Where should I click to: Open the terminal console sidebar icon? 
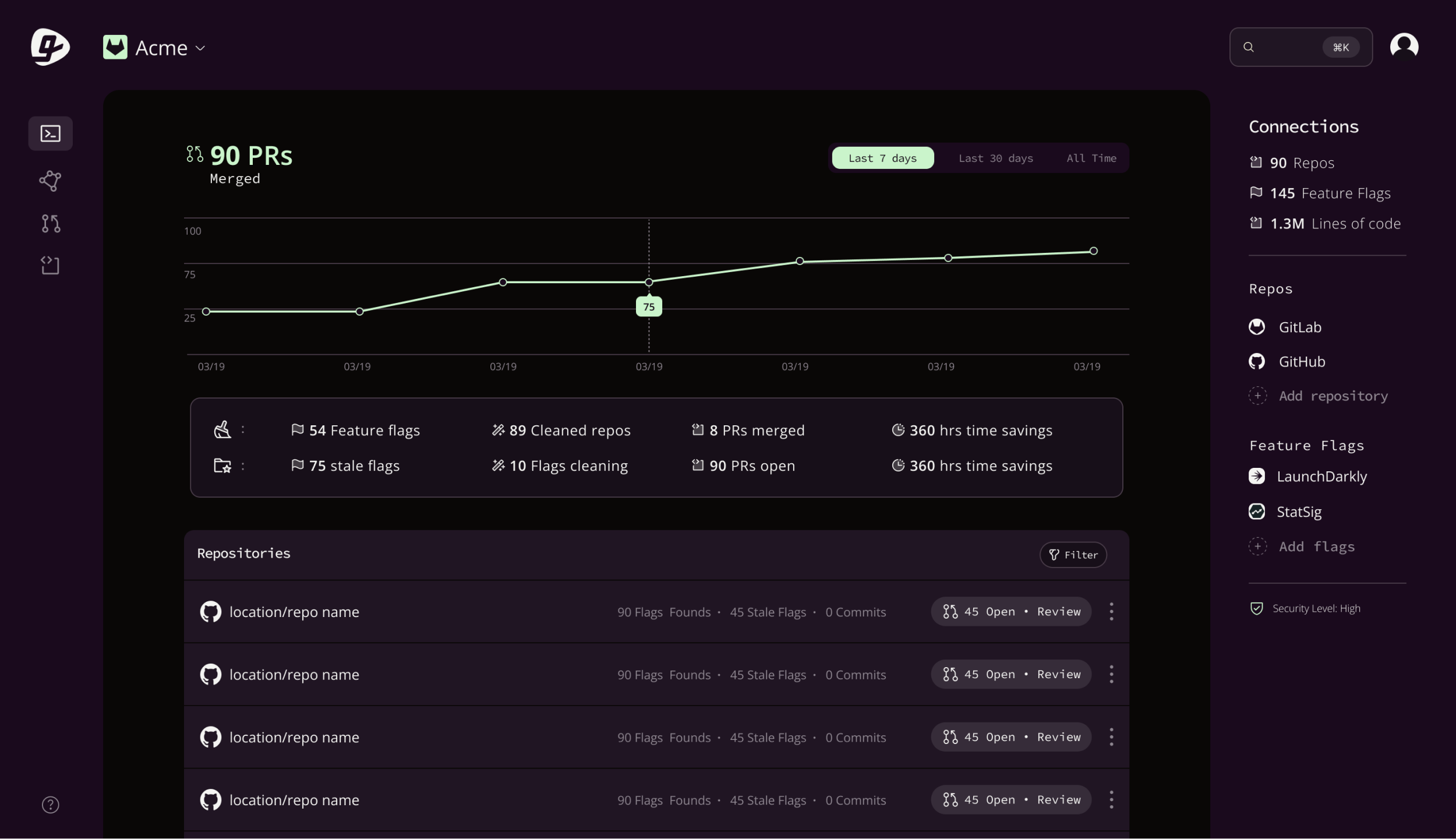[51, 133]
